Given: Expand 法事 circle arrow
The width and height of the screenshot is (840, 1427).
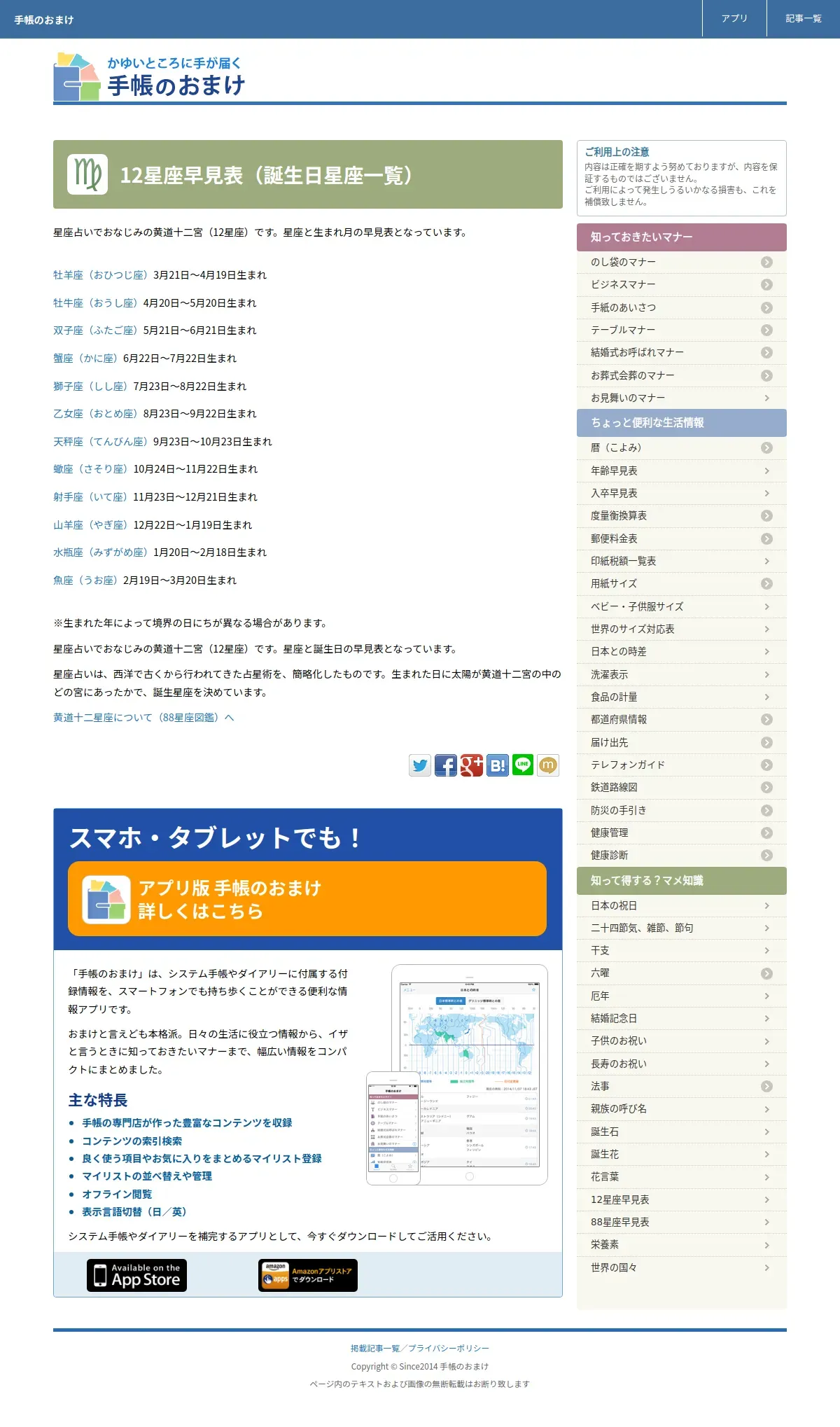Looking at the screenshot, I should (x=766, y=1086).
